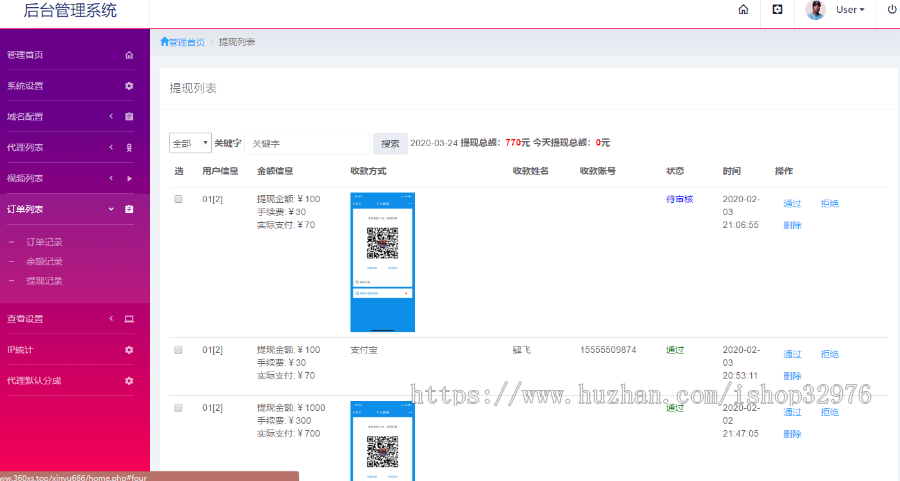Expand the 代理列表 chevron
Image resolution: width=900 pixels, height=481 pixels.
click(111, 148)
